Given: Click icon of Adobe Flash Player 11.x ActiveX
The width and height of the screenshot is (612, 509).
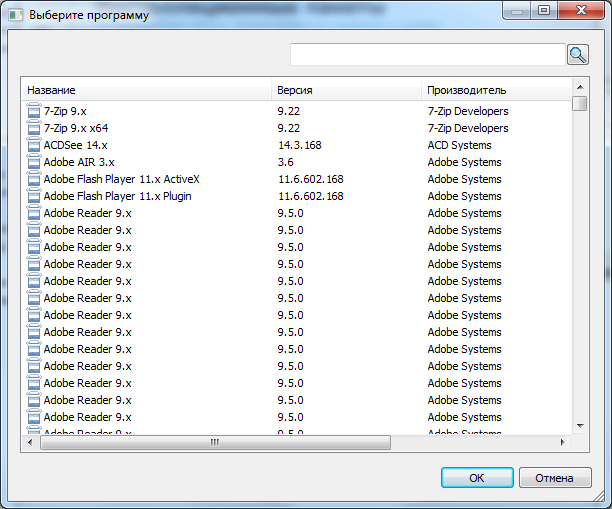Looking at the screenshot, I should point(34,179).
